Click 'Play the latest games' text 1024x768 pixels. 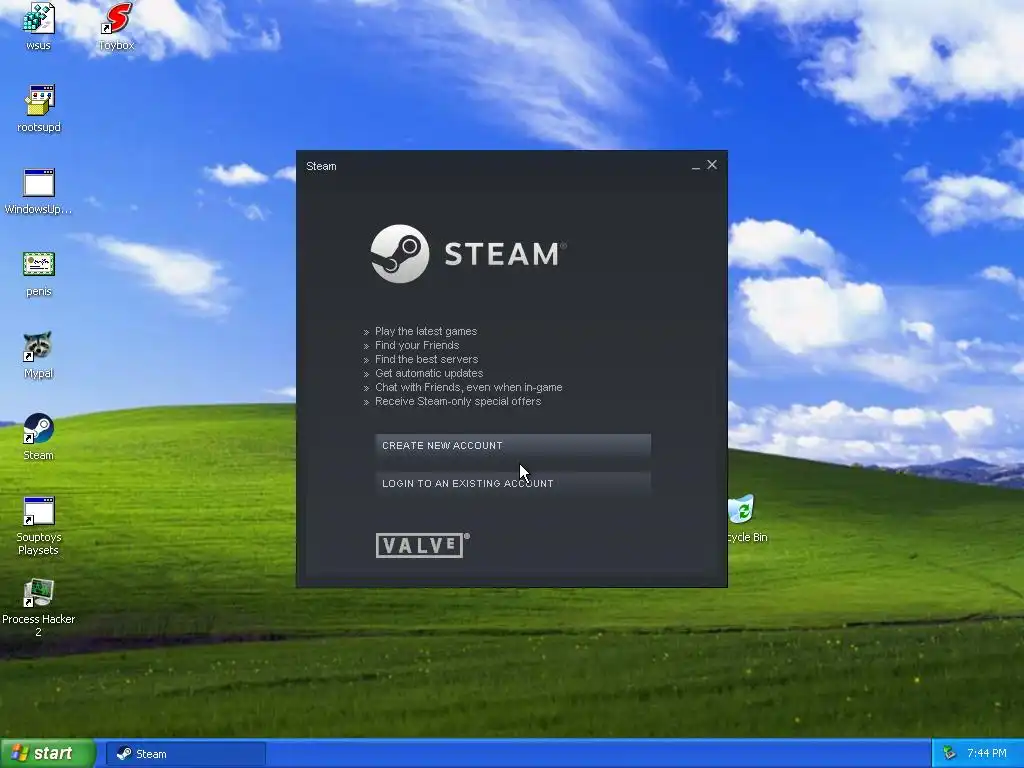(x=426, y=331)
